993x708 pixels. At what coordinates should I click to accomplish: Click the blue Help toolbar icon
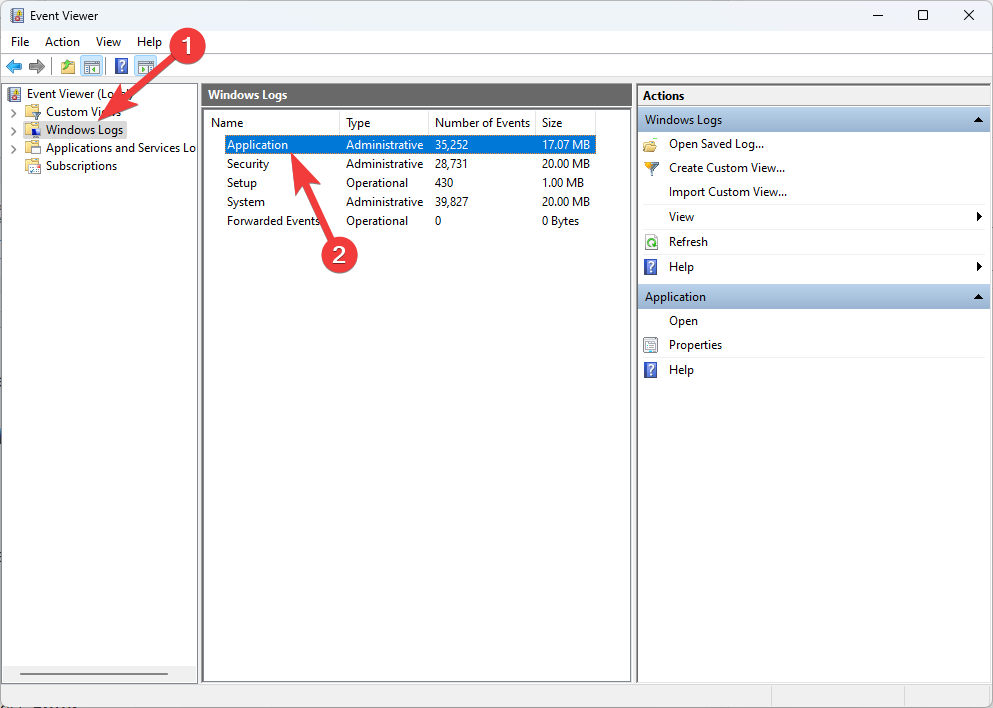coord(121,67)
